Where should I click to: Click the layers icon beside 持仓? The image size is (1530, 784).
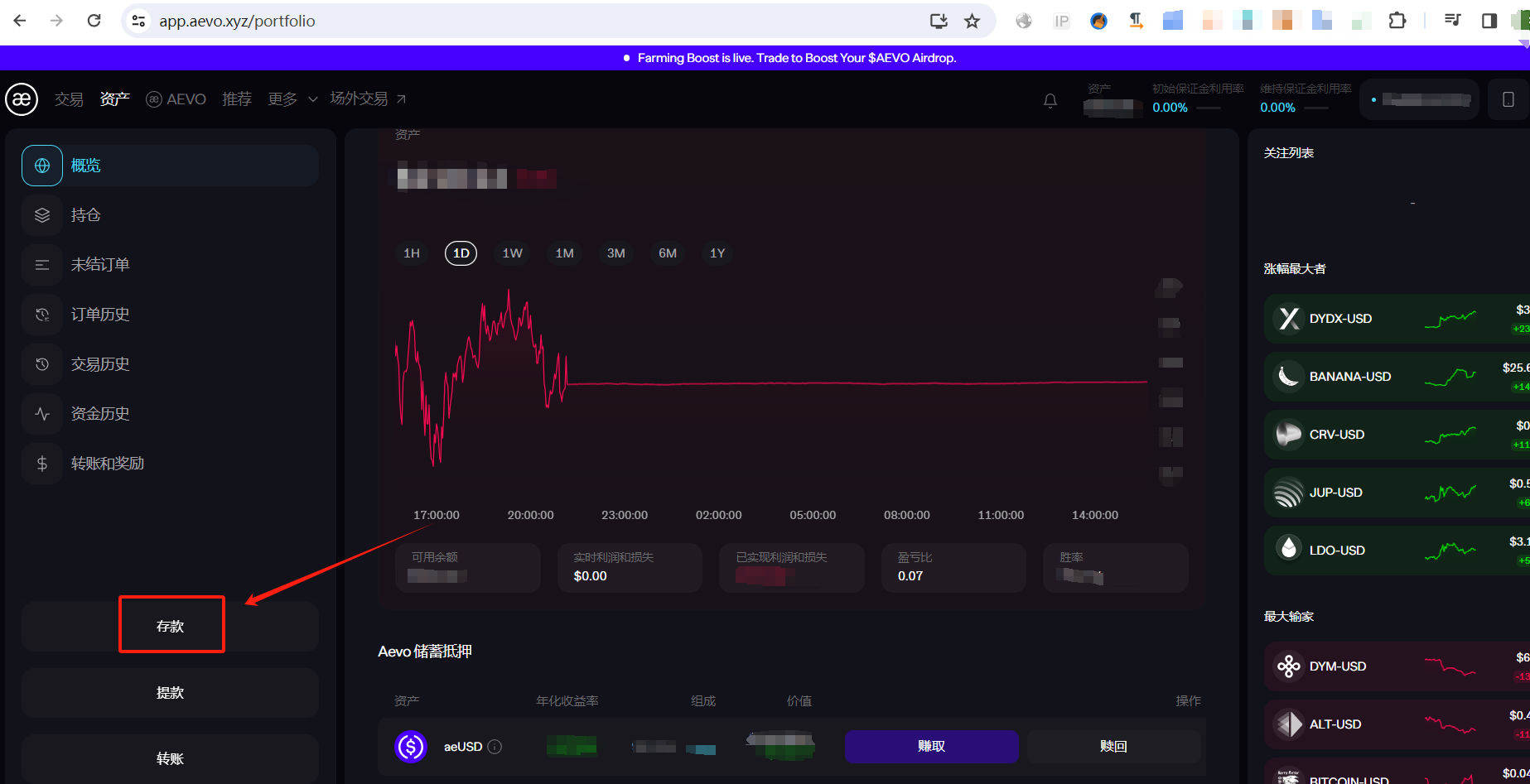[x=42, y=215]
